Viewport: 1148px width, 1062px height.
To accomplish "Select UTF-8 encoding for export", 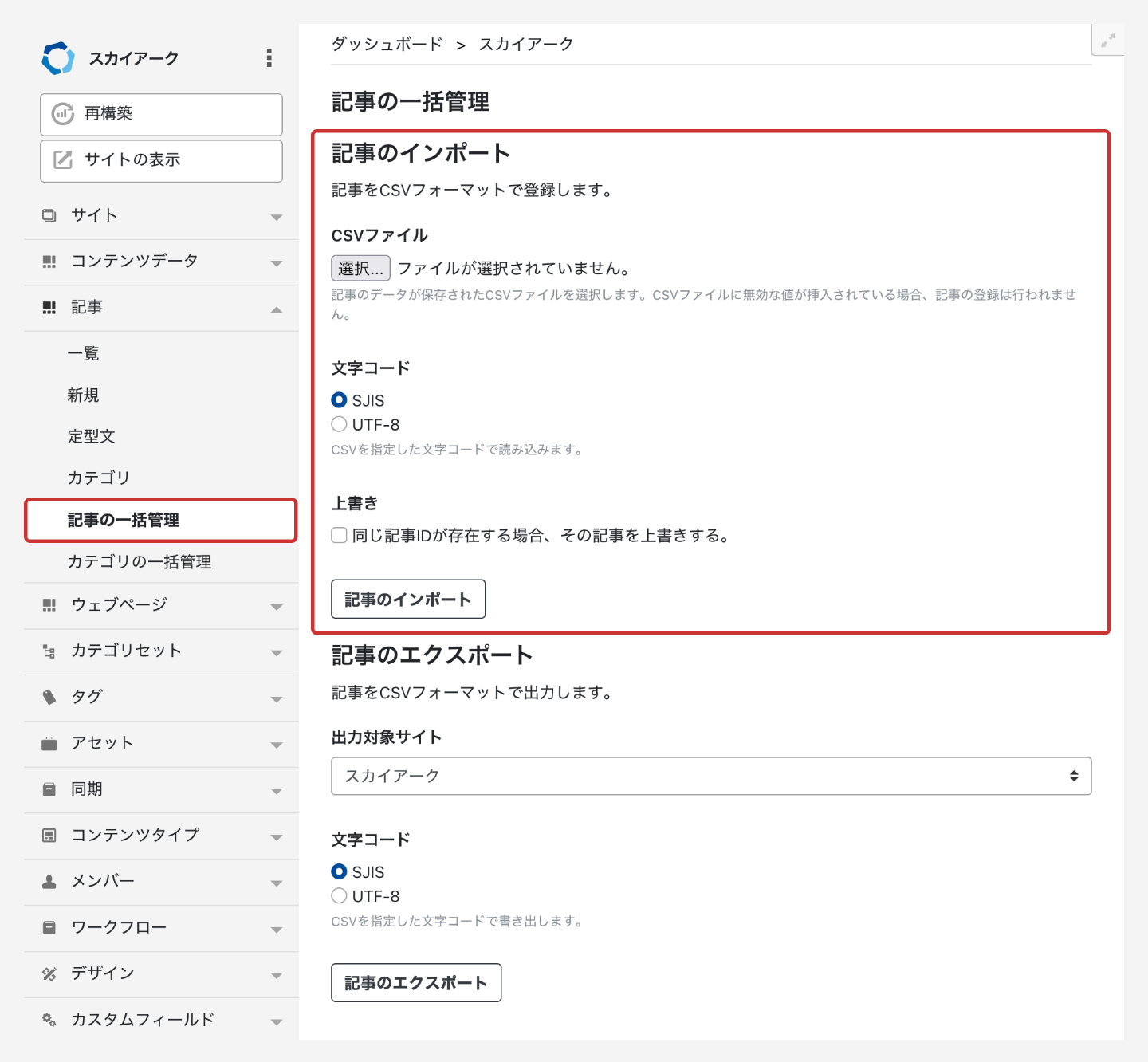I will 340,896.
